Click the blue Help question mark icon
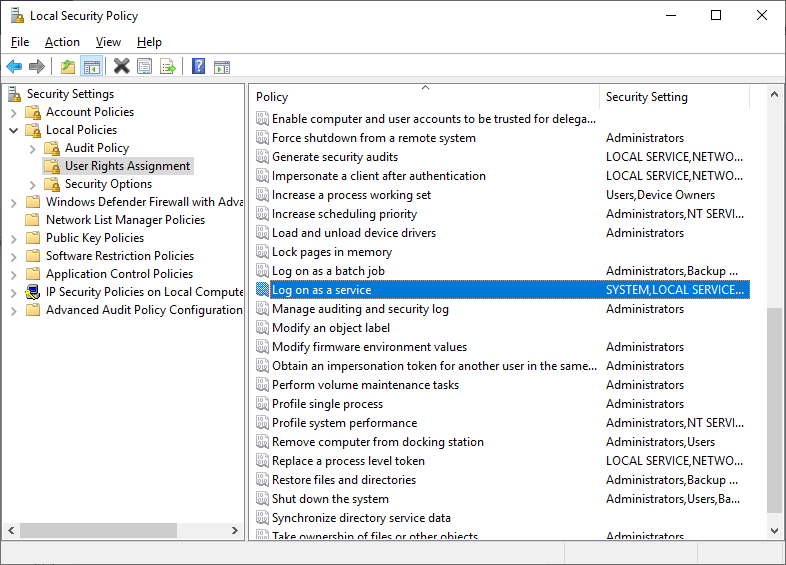This screenshot has height=565, width=786. coord(198,67)
